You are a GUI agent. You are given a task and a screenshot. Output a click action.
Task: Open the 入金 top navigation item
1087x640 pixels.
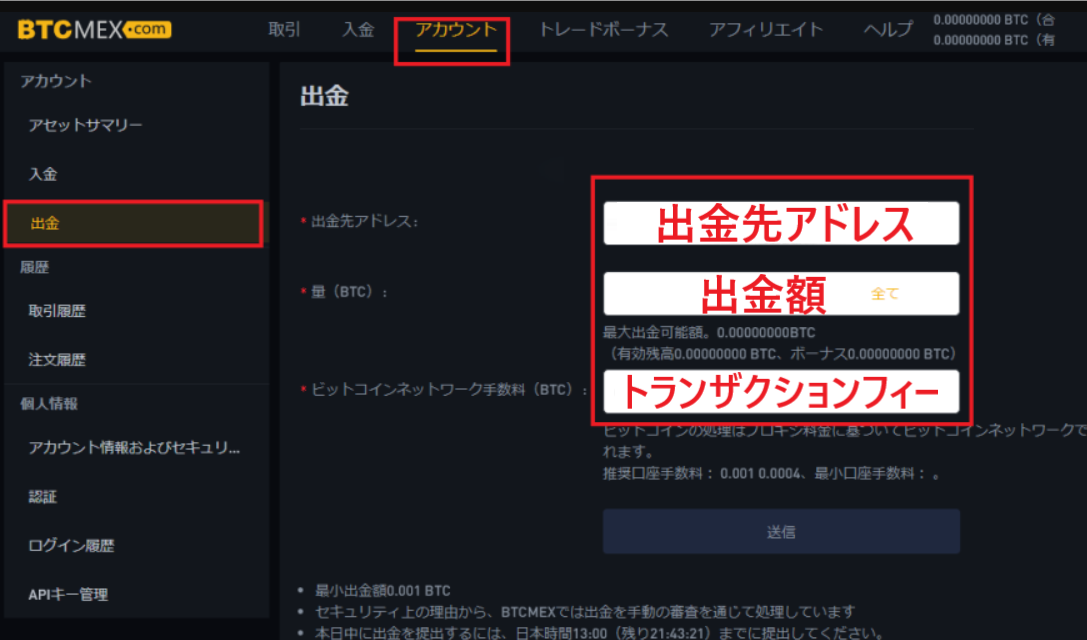tap(358, 29)
